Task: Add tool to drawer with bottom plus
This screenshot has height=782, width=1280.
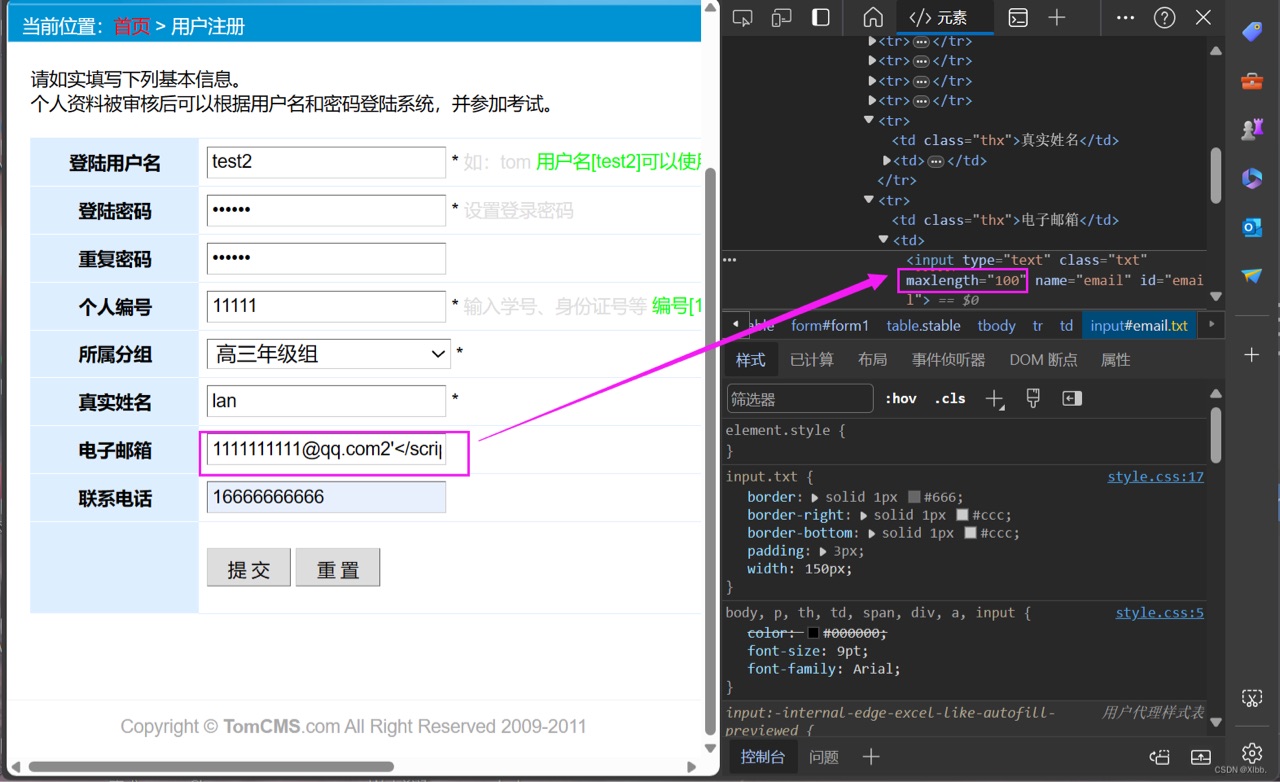Action: coord(871,757)
